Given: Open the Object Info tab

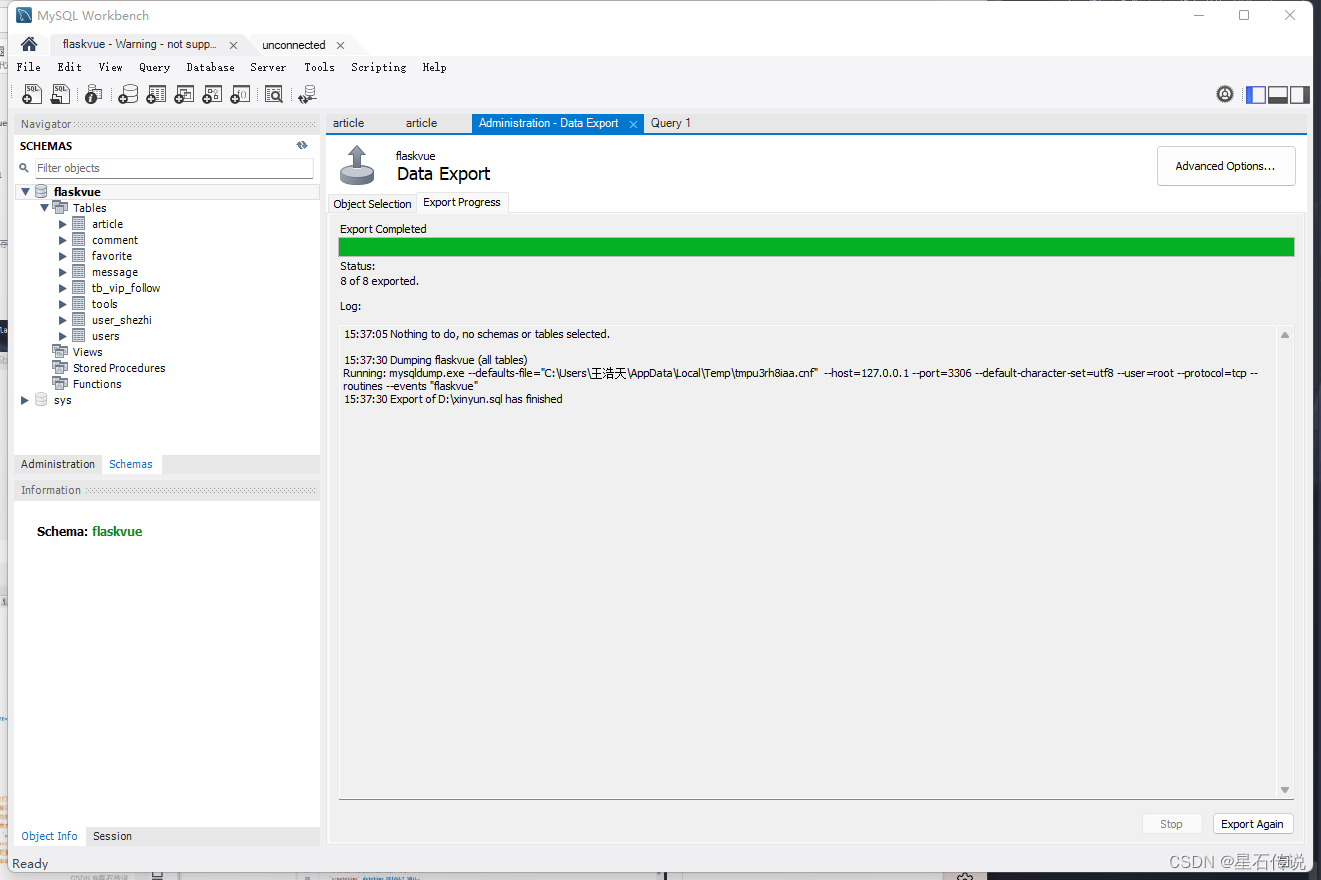Looking at the screenshot, I should point(49,836).
